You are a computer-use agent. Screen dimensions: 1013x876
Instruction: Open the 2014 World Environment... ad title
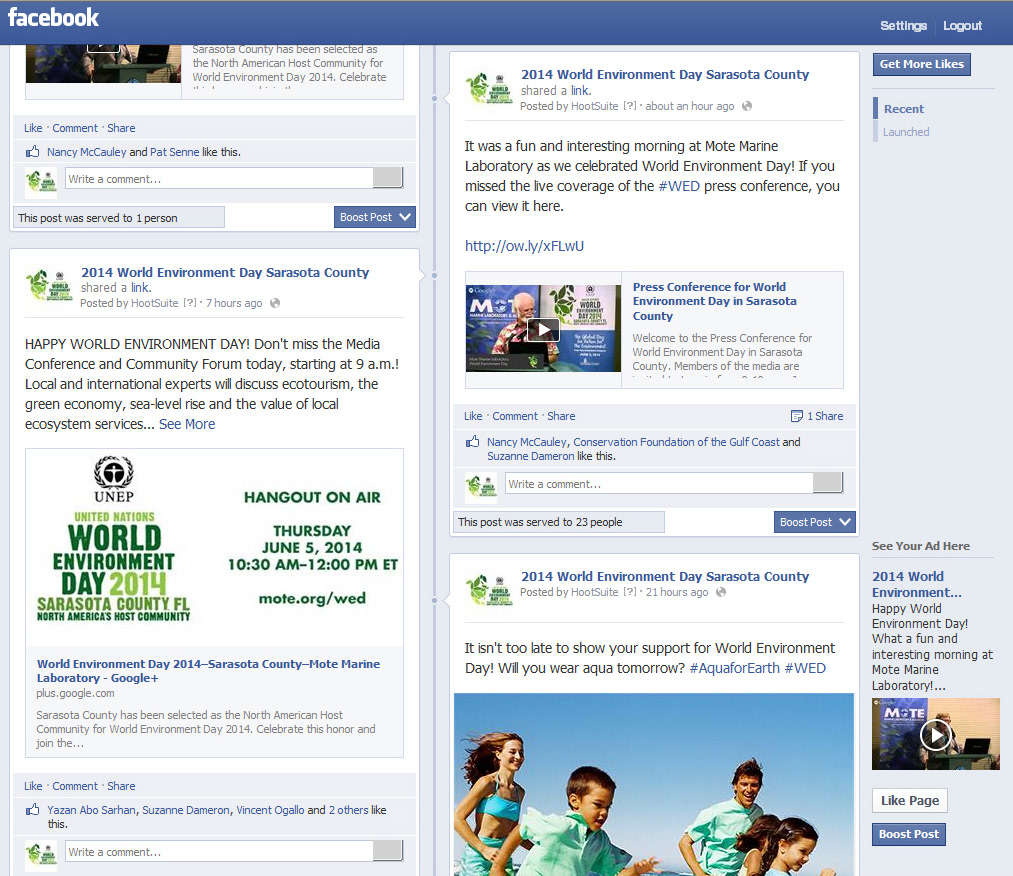[x=916, y=584]
